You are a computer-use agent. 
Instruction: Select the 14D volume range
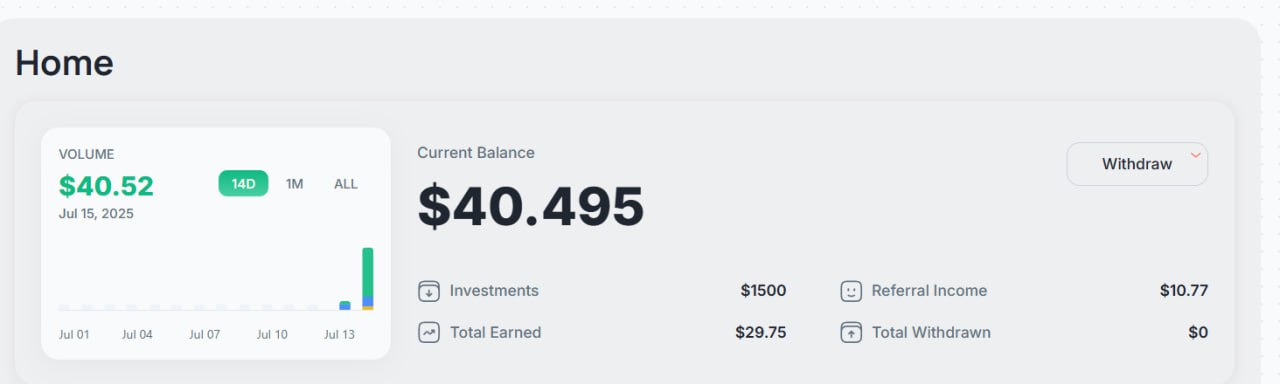pyautogui.click(x=243, y=183)
